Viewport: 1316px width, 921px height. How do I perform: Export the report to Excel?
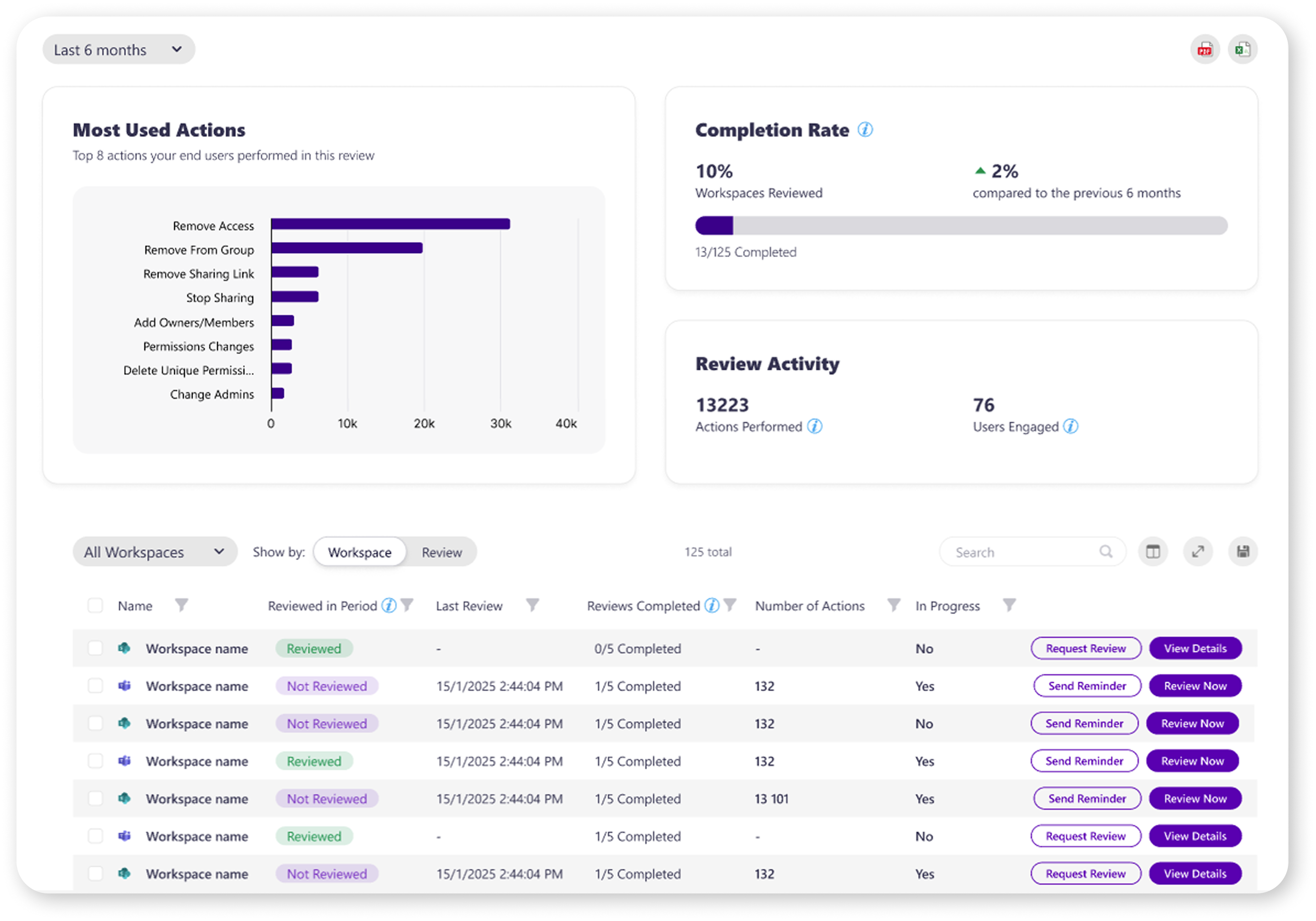1242,49
